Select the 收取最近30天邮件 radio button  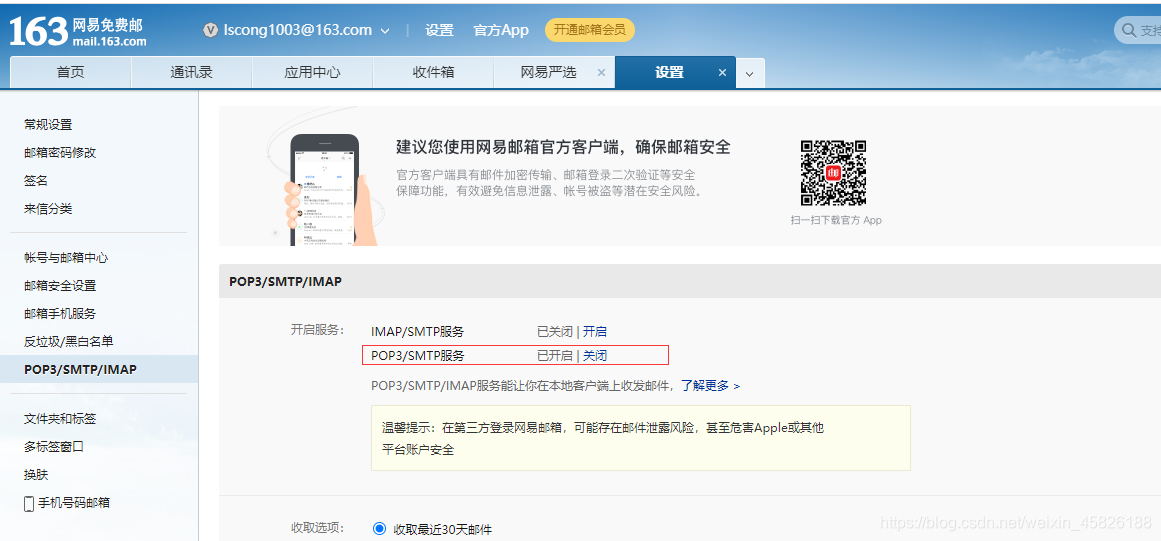379,528
